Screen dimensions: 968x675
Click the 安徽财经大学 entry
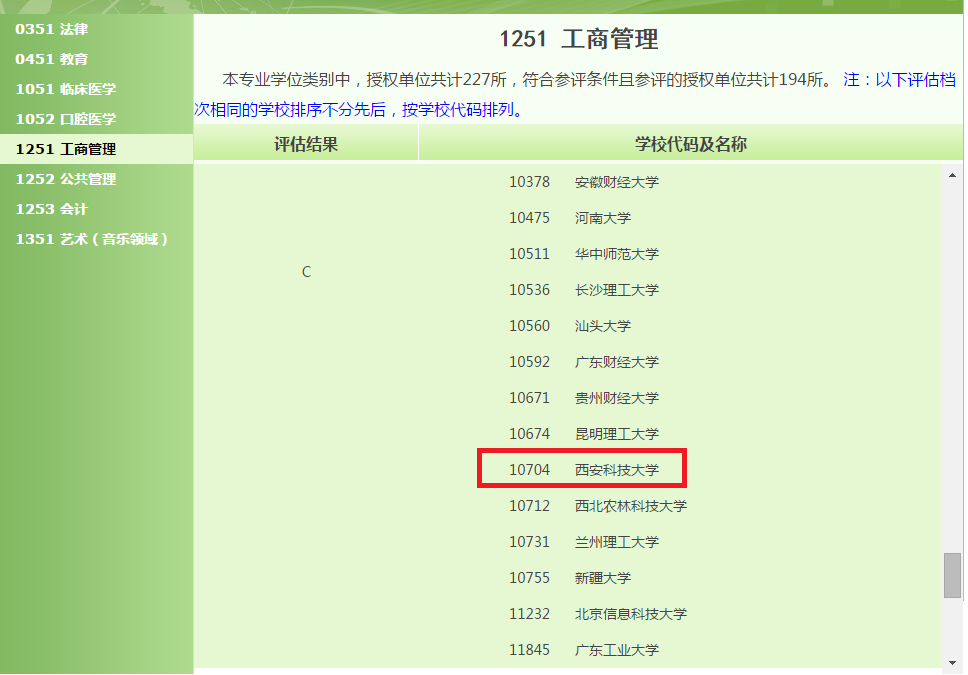point(616,182)
